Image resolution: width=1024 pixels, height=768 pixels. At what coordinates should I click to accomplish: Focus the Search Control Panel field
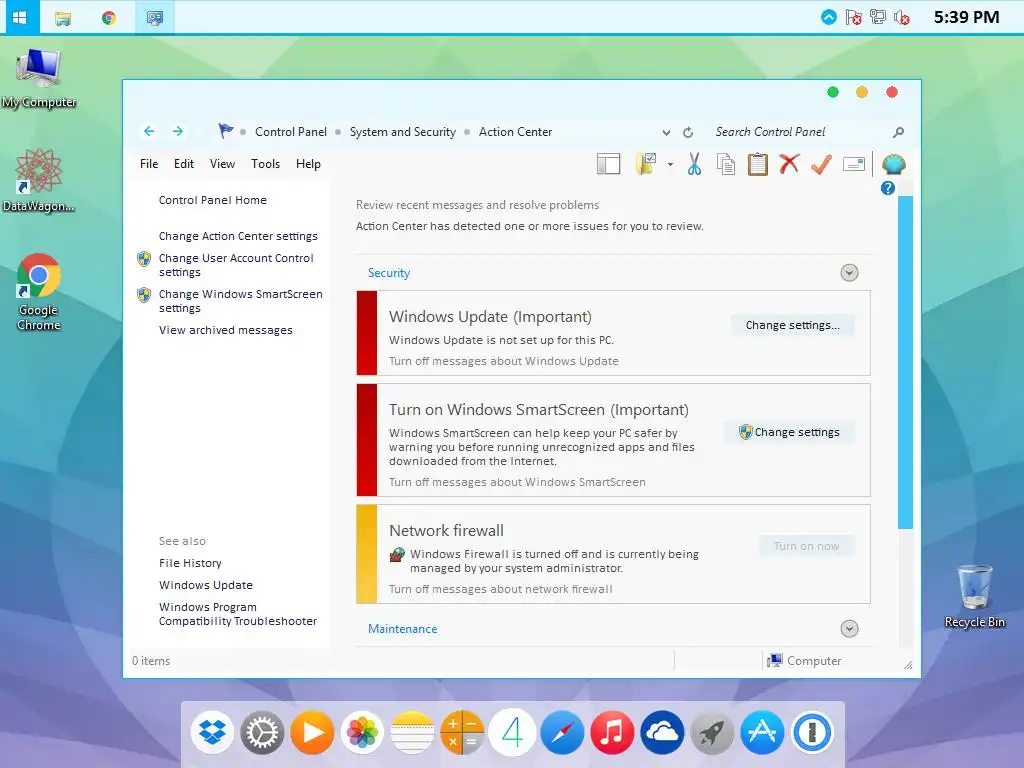(x=799, y=132)
